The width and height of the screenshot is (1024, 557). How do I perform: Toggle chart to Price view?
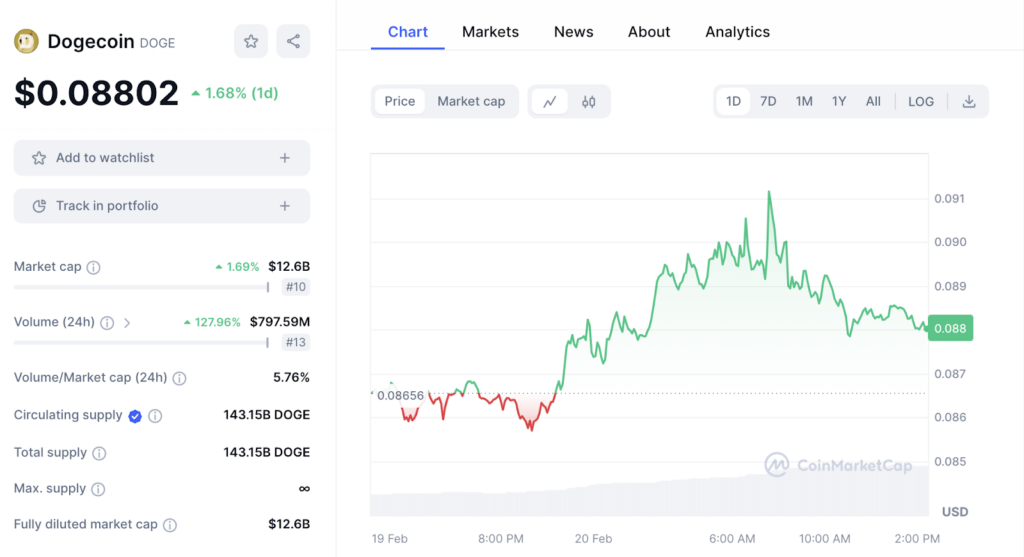pos(400,101)
